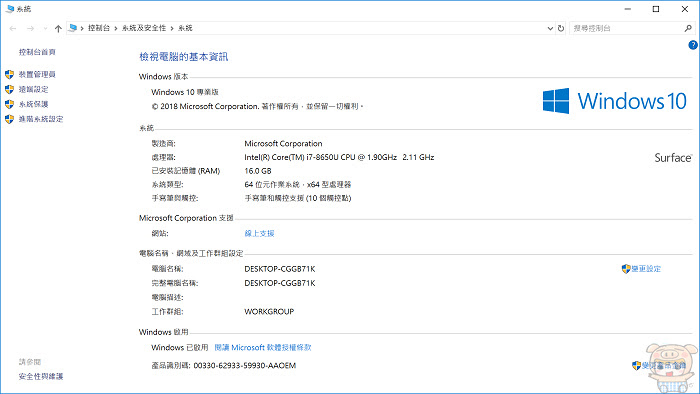
Task: Expand chevron before 控制台 breadcrumb
Action: click(82, 28)
